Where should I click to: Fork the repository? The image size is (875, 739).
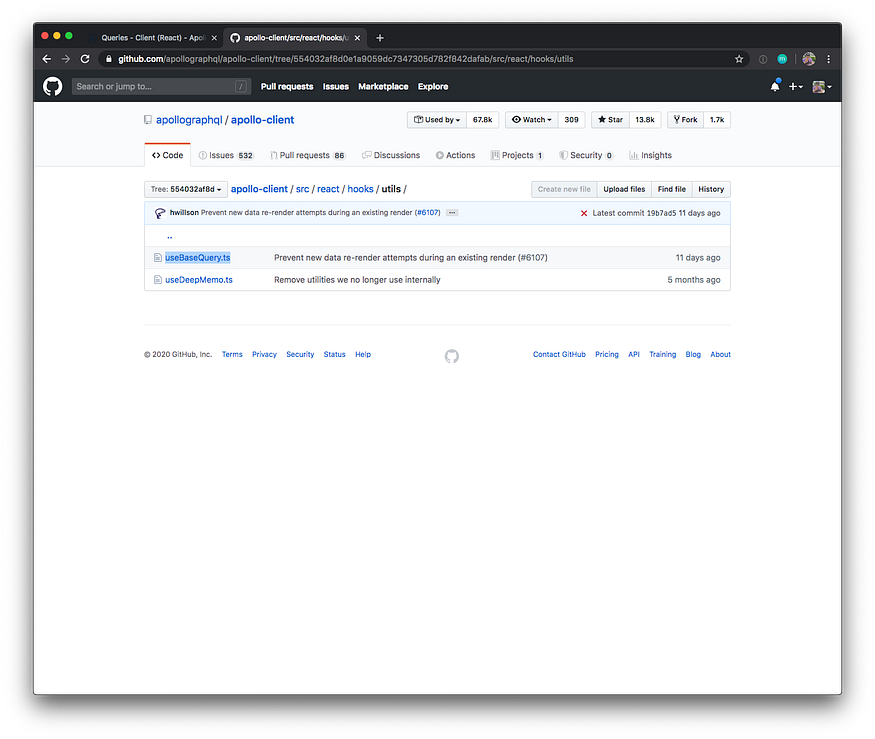point(685,119)
